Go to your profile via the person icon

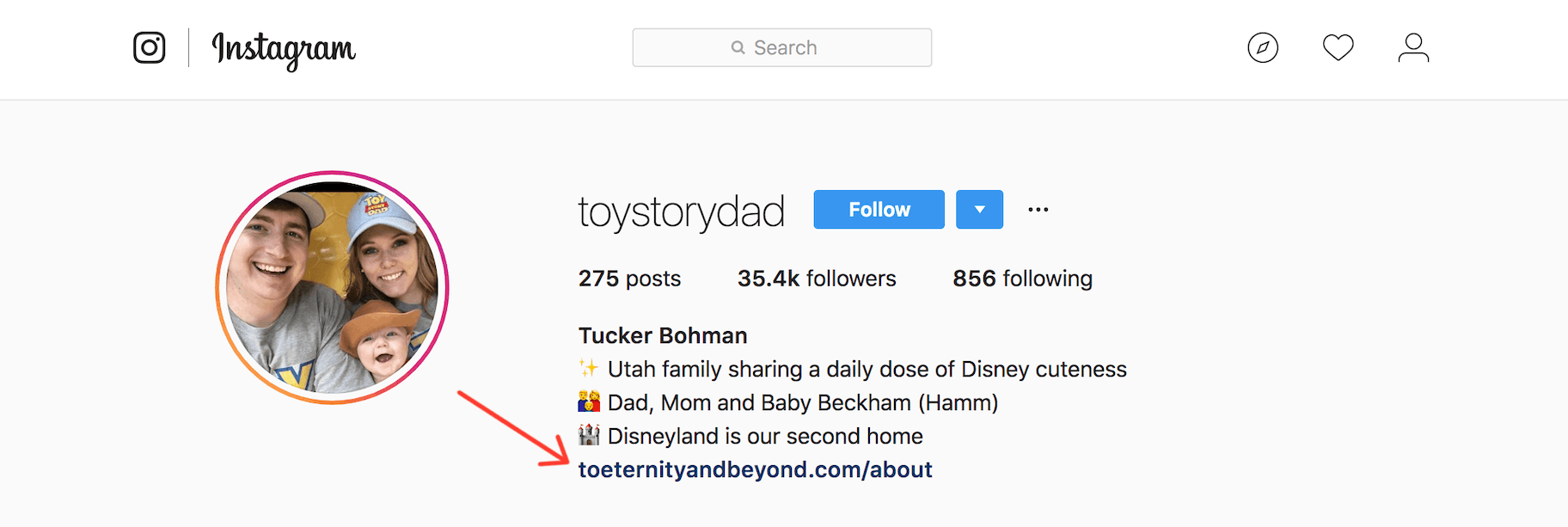1412,47
